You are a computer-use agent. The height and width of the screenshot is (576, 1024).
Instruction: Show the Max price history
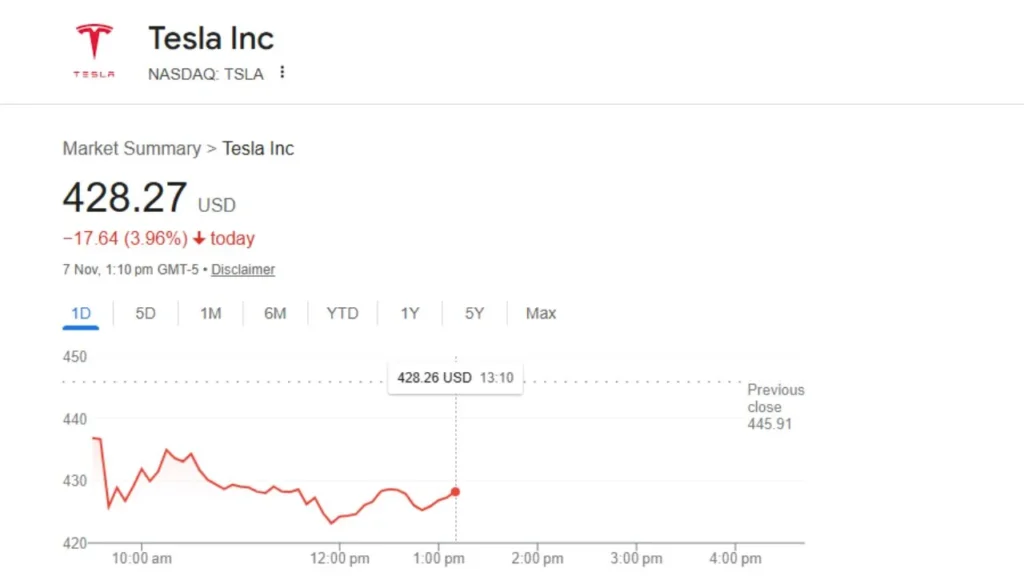tap(540, 313)
